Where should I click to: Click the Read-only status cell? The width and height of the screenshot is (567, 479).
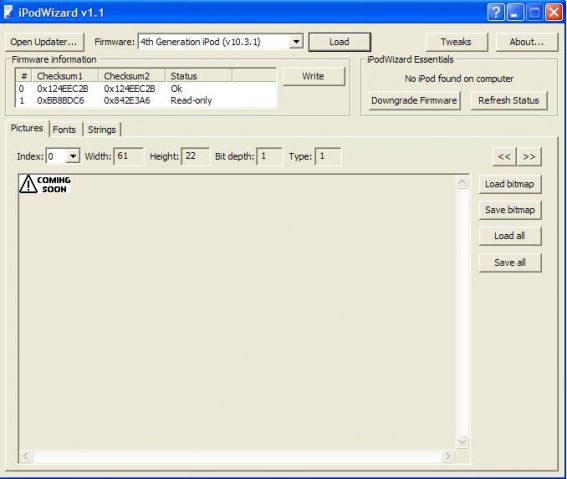(191, 100)
